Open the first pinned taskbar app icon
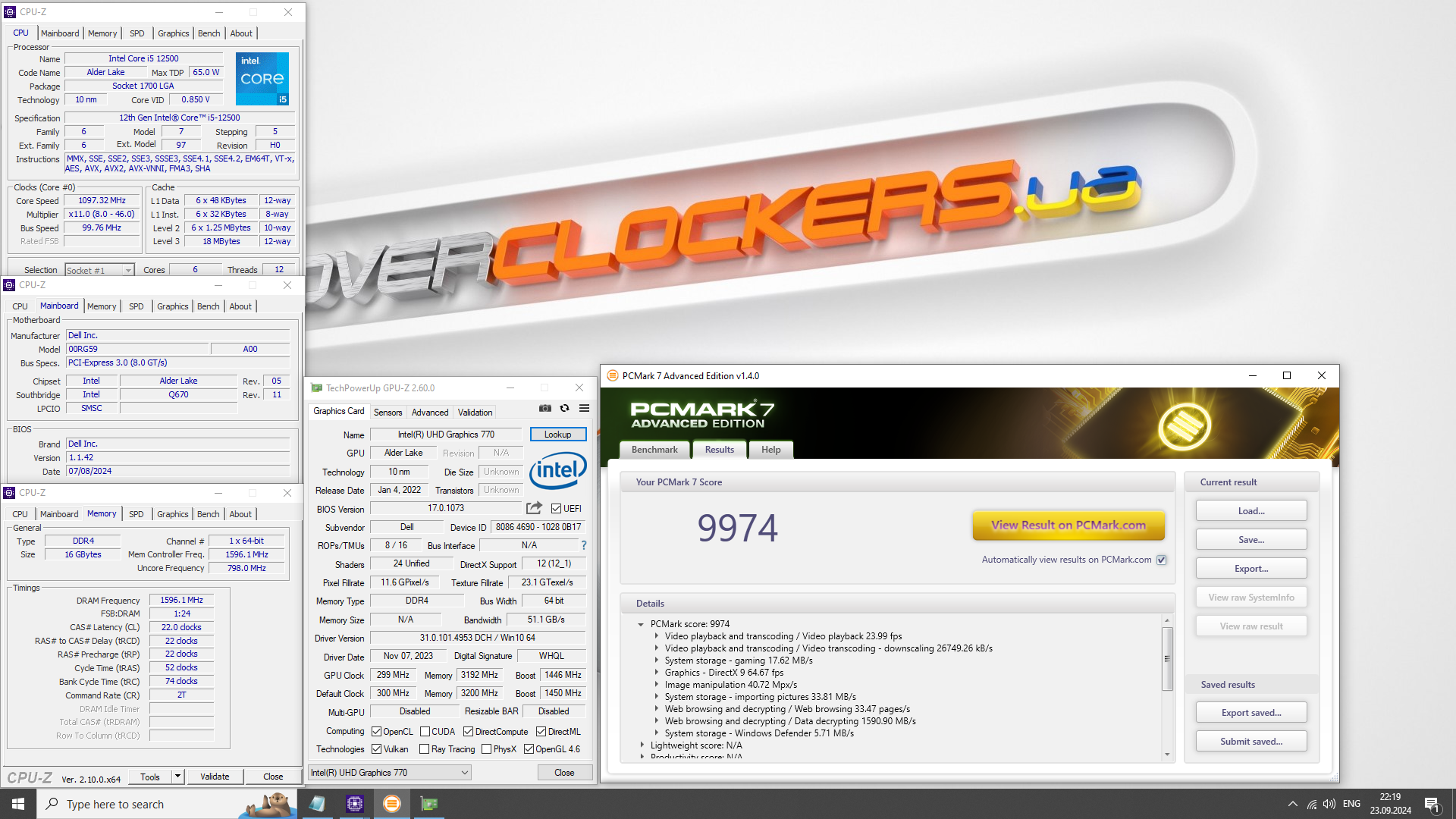The height and width of the screenshot is (819, 1456). [317, 804]
